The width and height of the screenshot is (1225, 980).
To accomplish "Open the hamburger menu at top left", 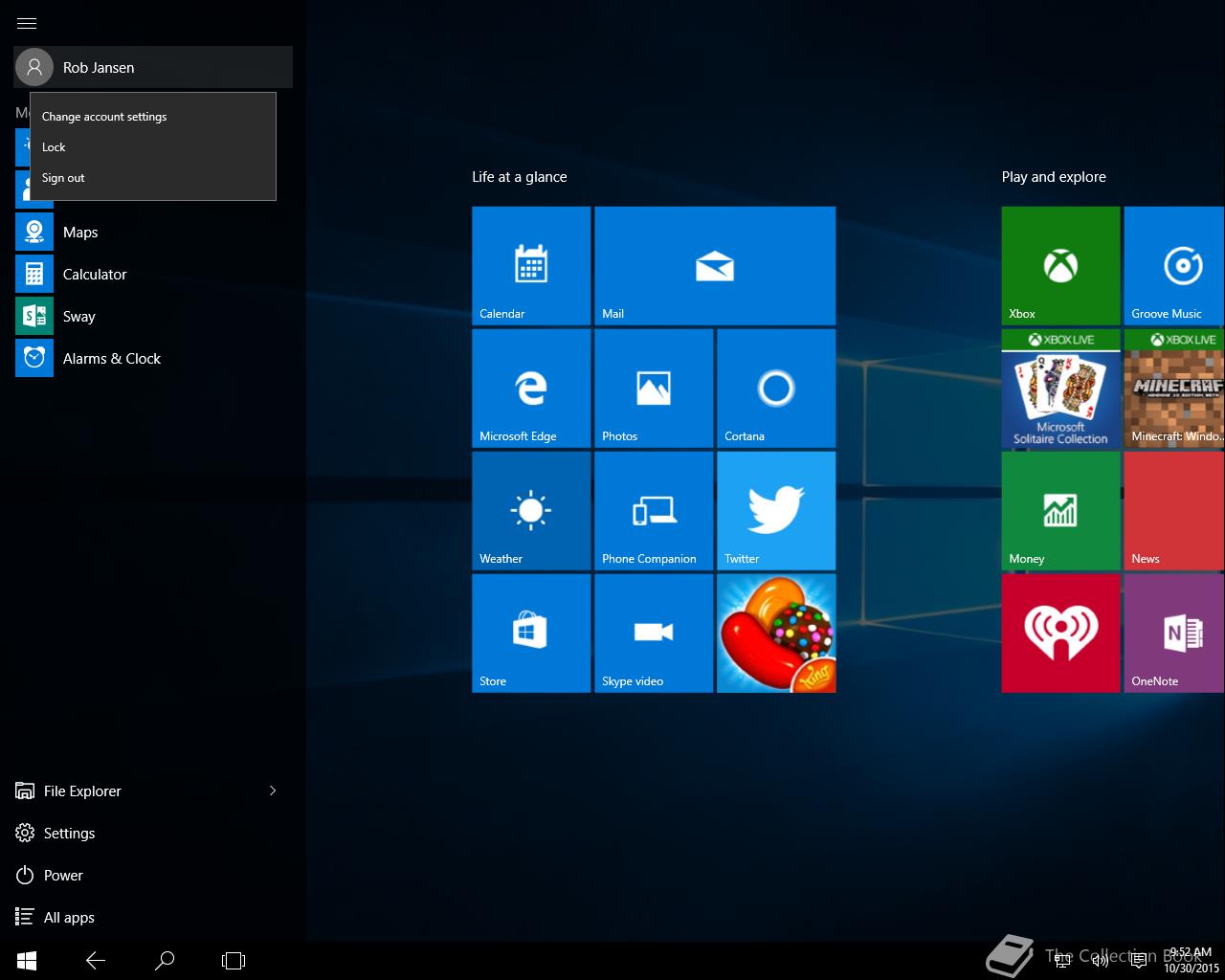I will [x=27, y=23].
